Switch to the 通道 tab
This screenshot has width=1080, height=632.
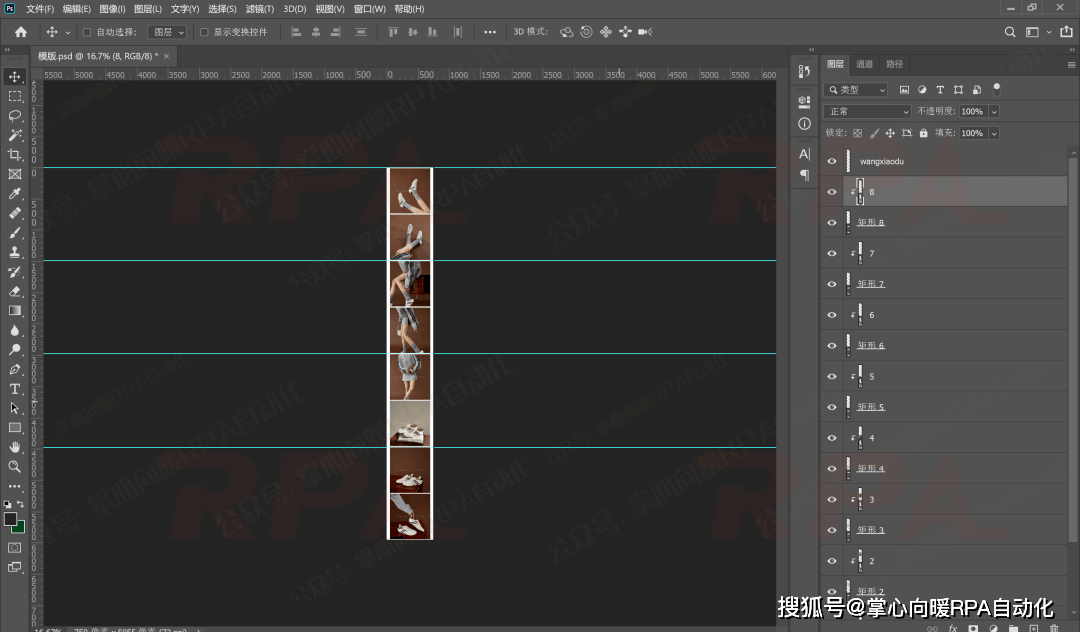pyautogui.click(x=865, y=64)
